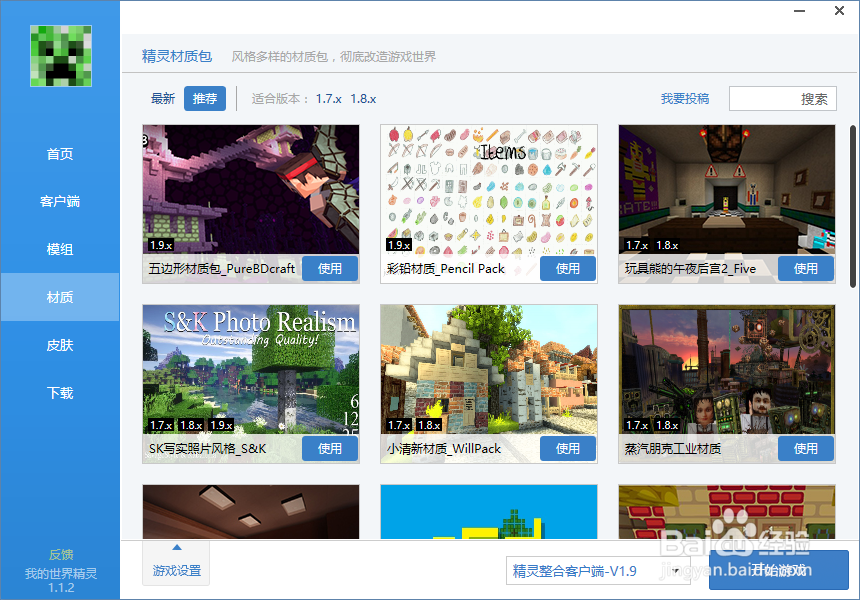The width and height of the screenshot is (860, 600).
Task: Use the 五边形材质包_PureBDcraft pack
Action: [x=330, y=268]
